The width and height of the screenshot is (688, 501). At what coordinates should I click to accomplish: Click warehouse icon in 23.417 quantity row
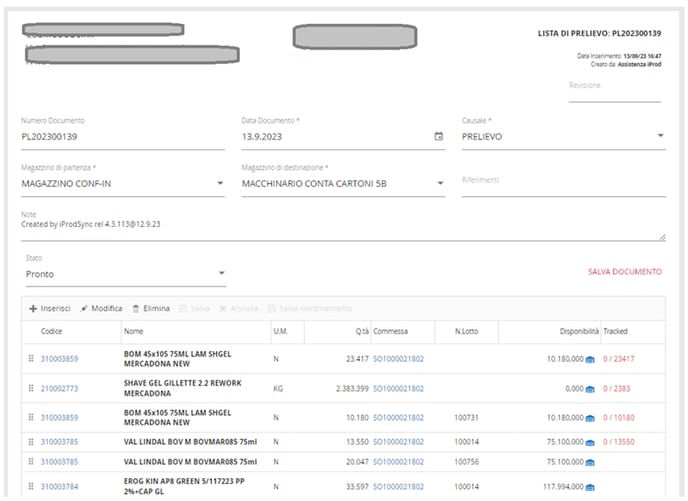590,359
